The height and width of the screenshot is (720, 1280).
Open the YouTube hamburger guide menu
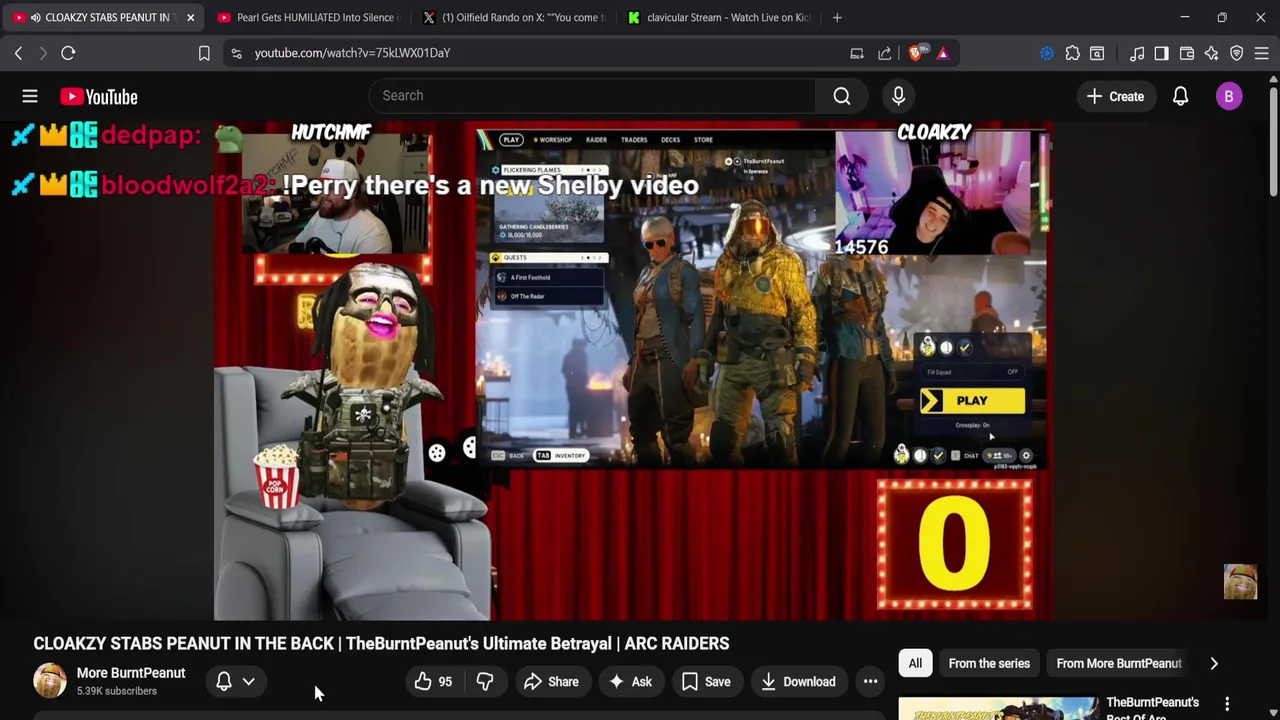(x=30, y=96)
